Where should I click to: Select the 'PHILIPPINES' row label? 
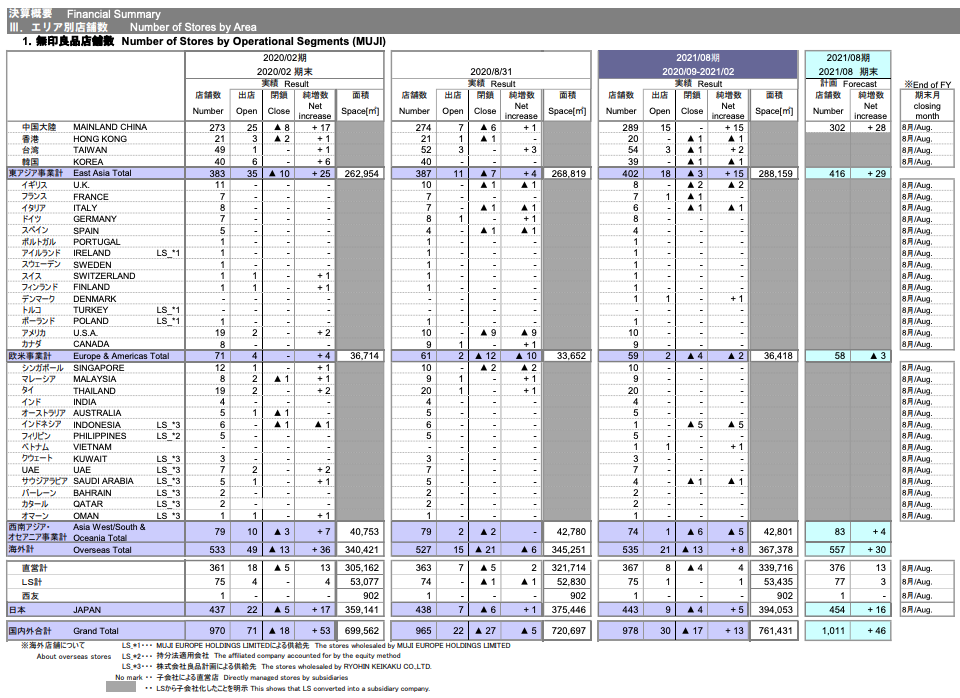coord(100,436)
